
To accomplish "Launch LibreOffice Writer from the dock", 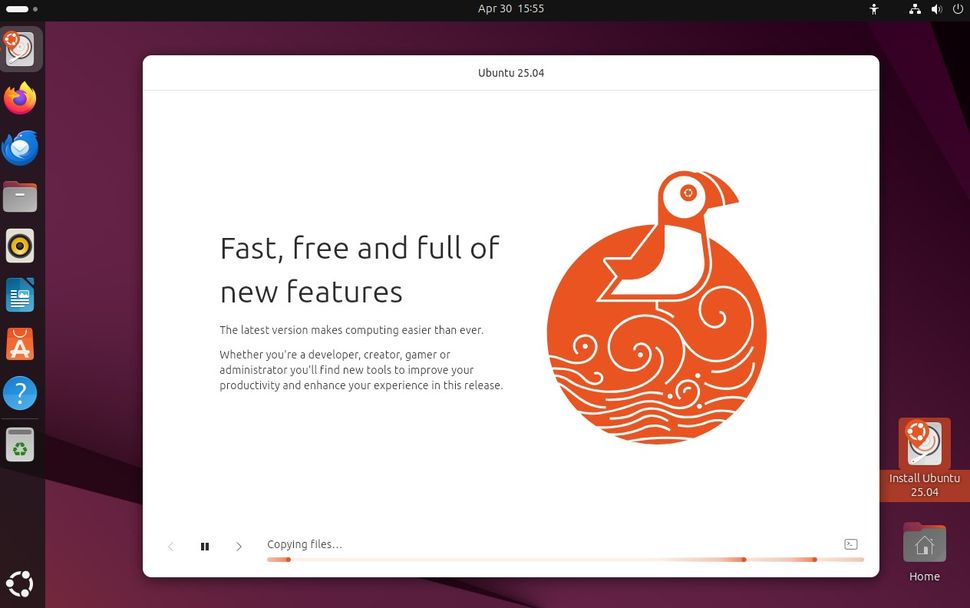I will pyautogui.click(x=20, y=294).
